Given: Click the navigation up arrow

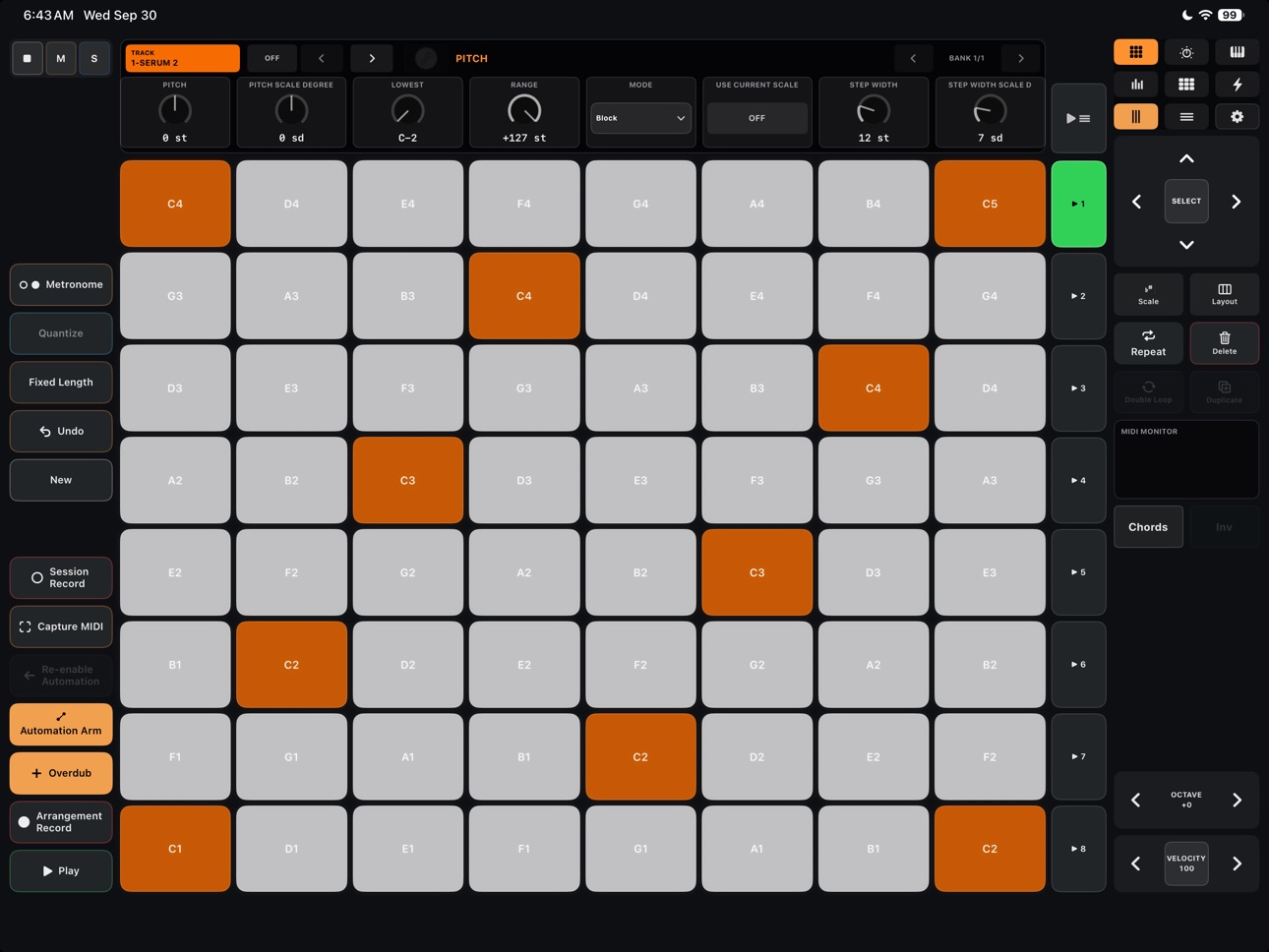Looking at the screenshot, I should pos(1186,158).
